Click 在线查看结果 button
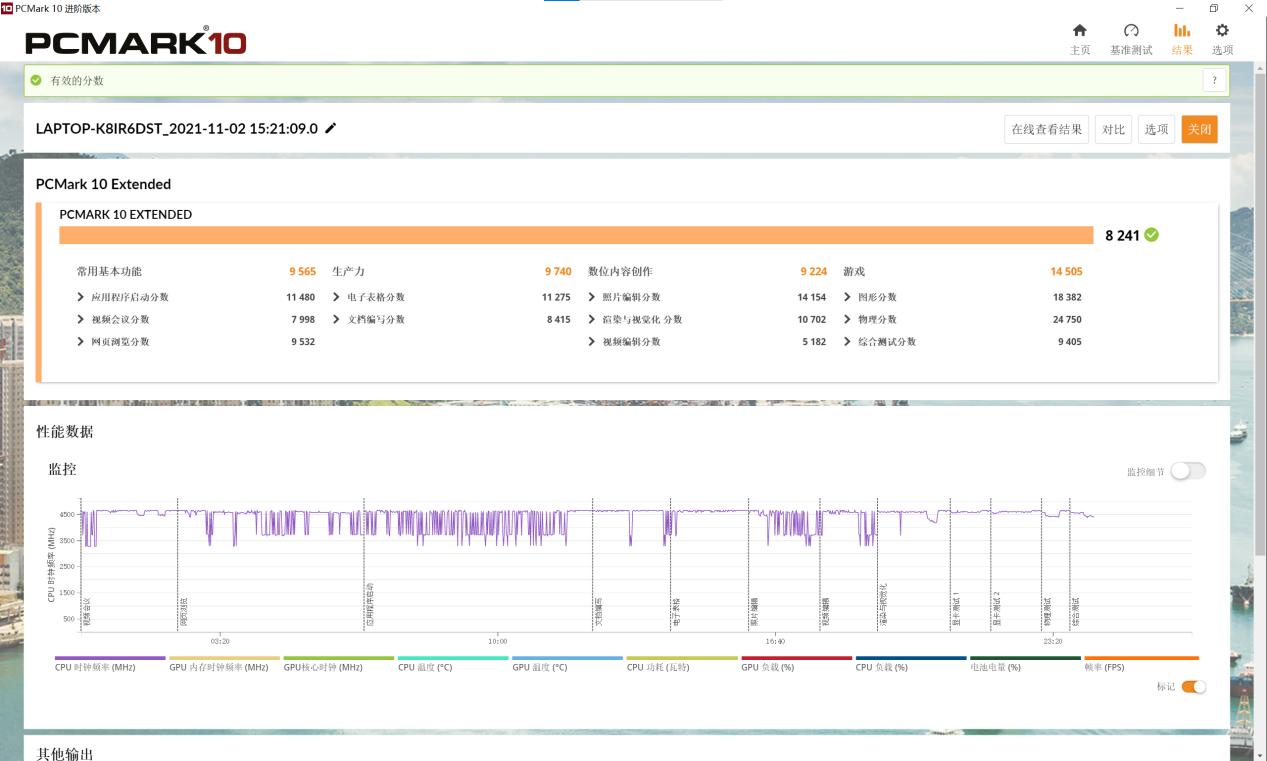 [1046, 129]
